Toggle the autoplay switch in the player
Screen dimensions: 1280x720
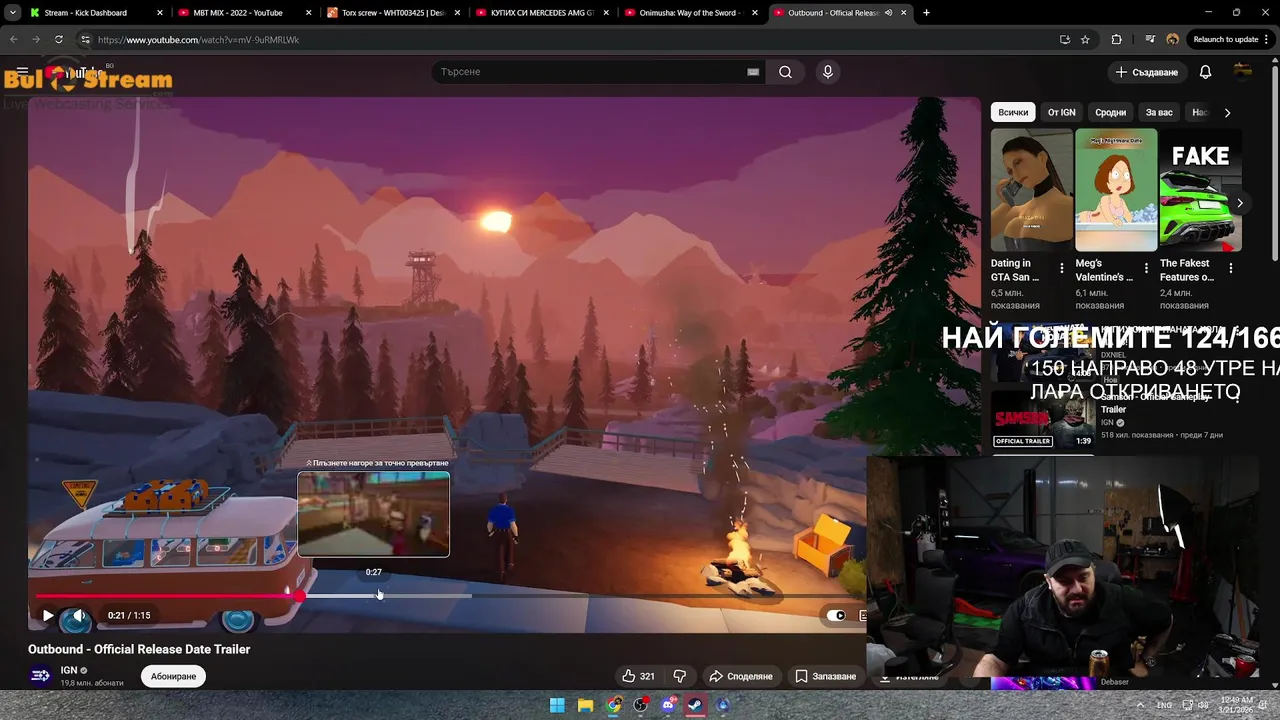(x=836, y=616)
